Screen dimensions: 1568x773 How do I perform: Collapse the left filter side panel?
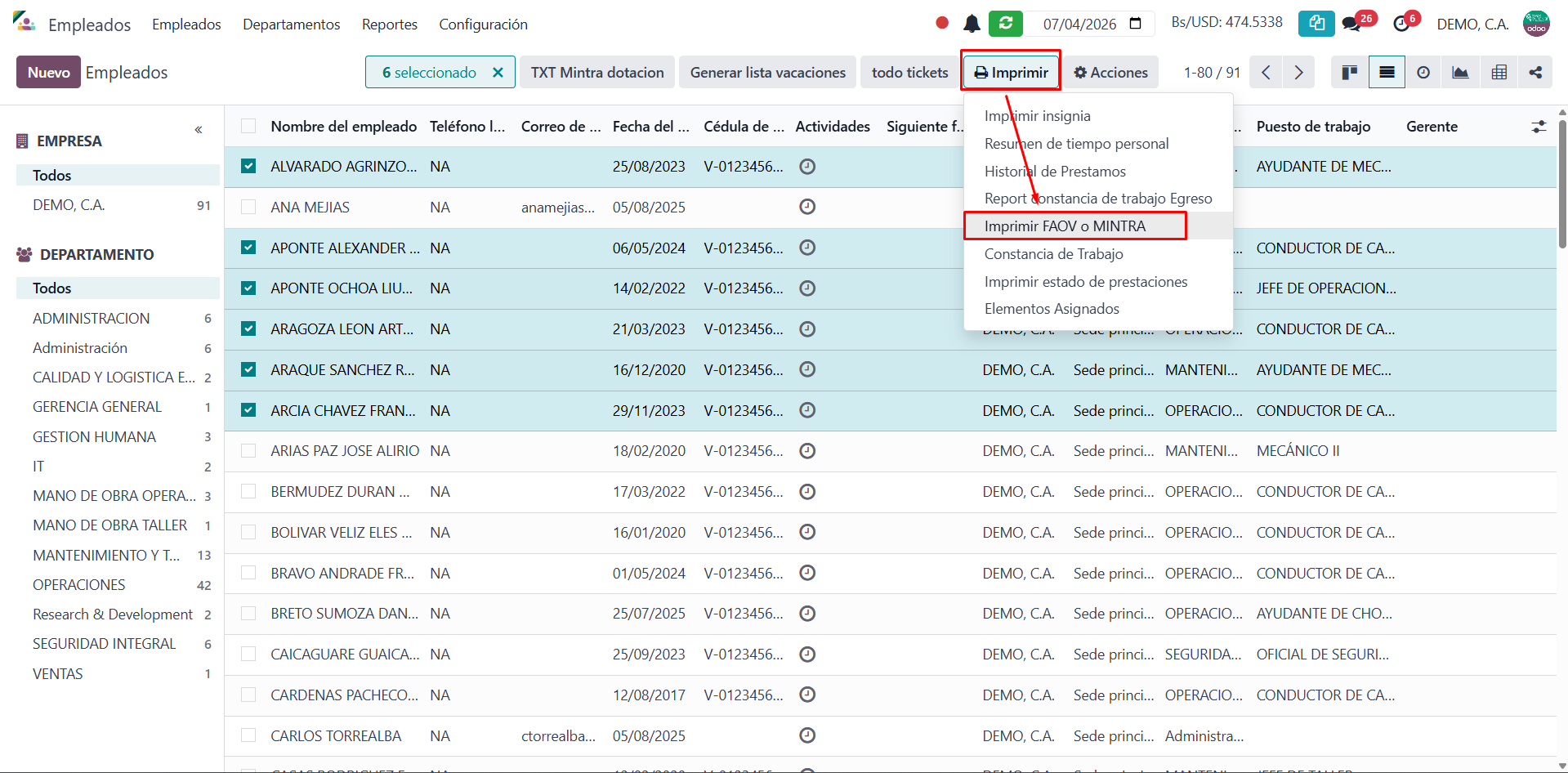pyautogui.click(x=199, y=130)
